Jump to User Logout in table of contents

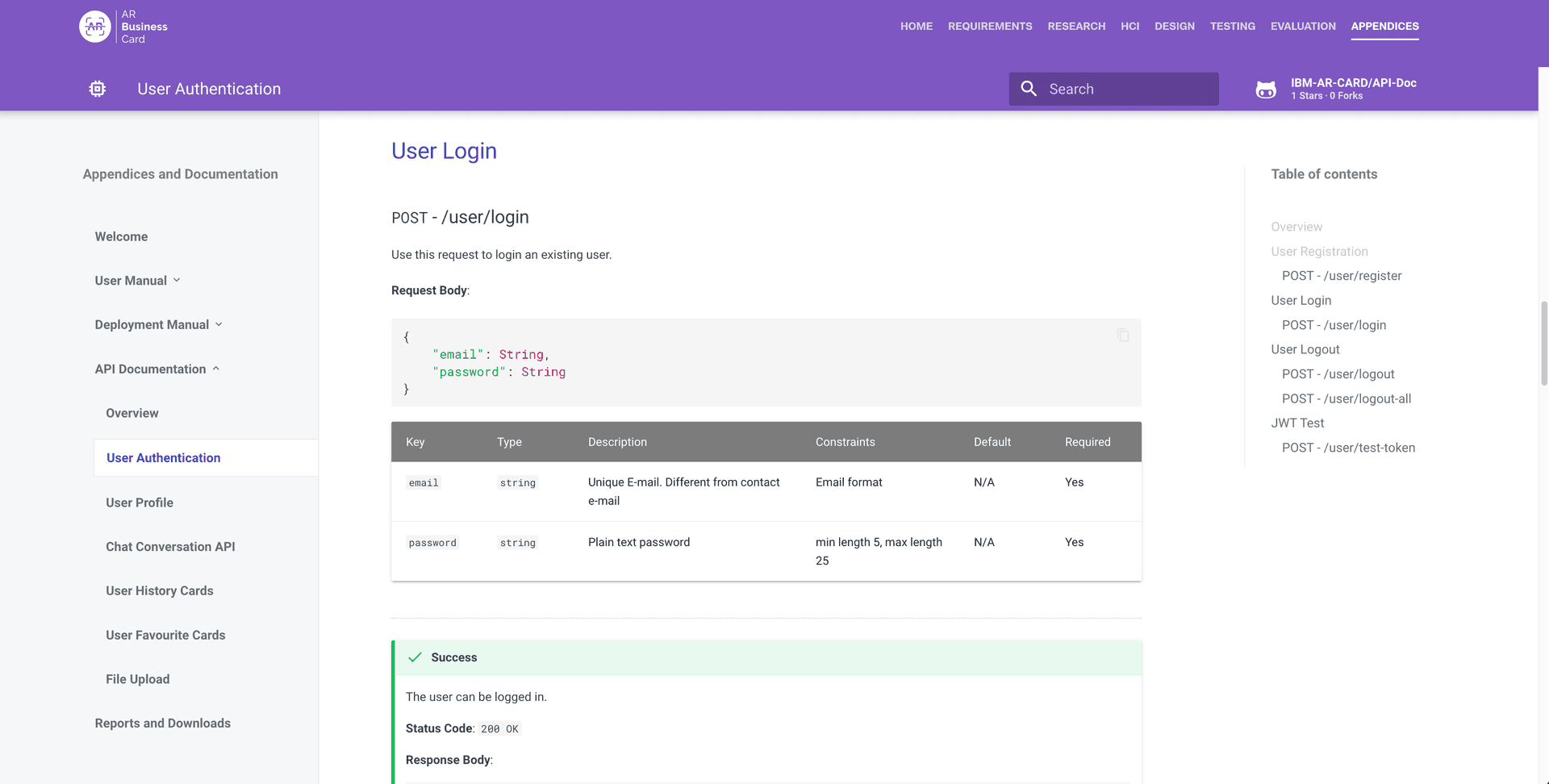click(1305, 349)
